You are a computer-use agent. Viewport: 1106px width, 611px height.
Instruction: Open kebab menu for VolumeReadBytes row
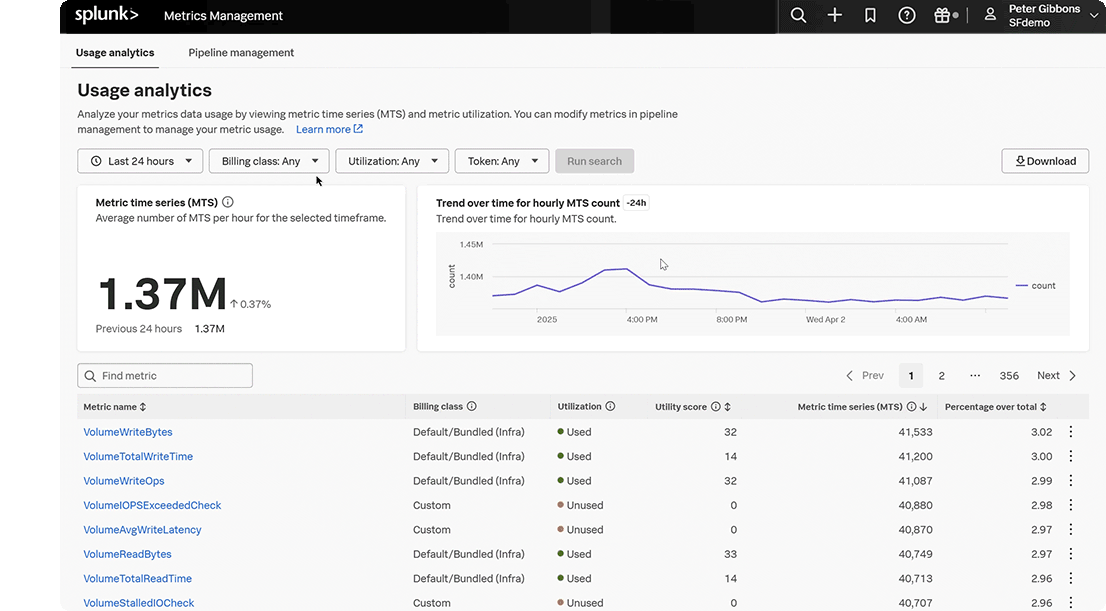(x=1071, y=554)
